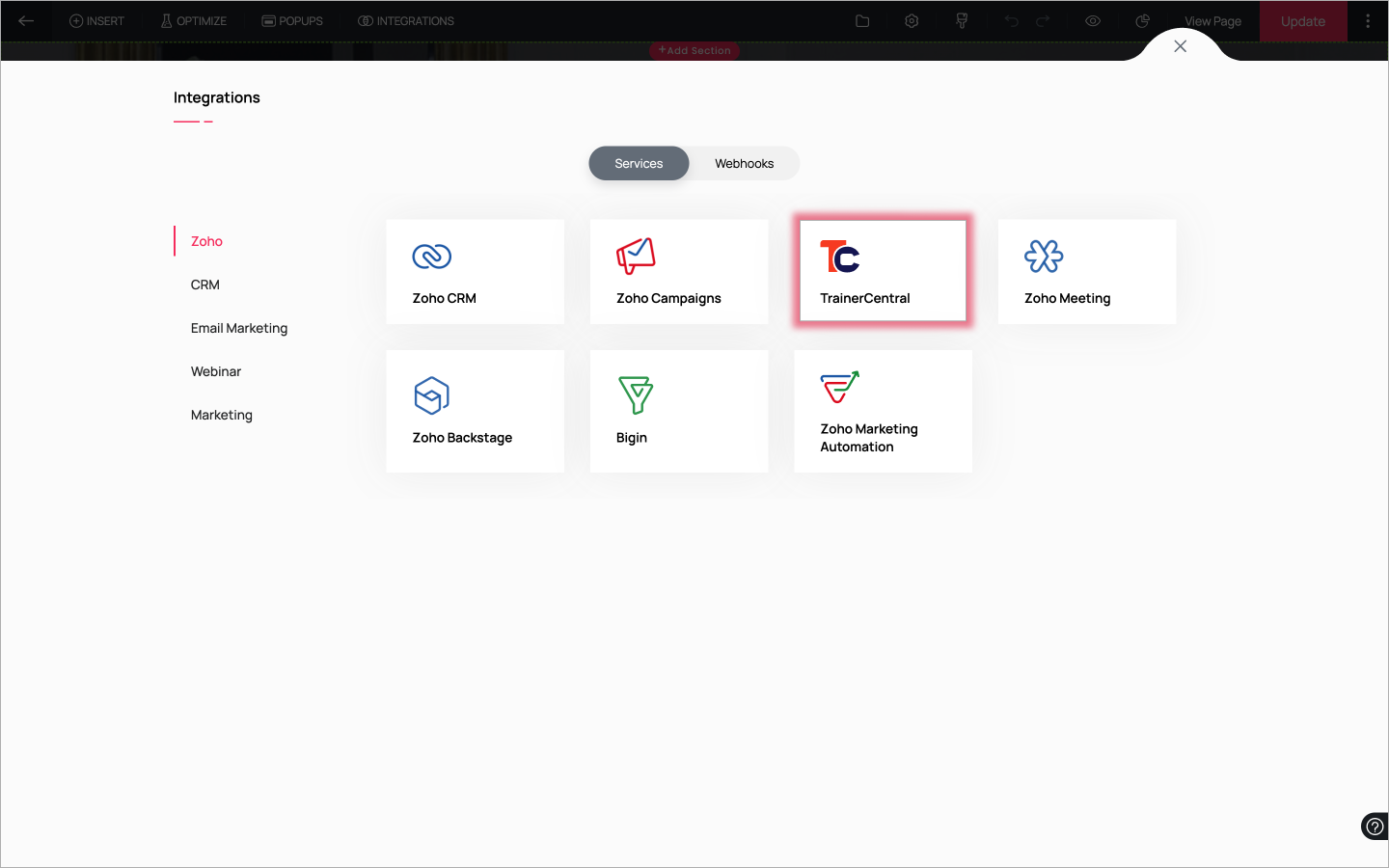
Task: Open the Zoho CRM label
Action: (x=445, y=298)
